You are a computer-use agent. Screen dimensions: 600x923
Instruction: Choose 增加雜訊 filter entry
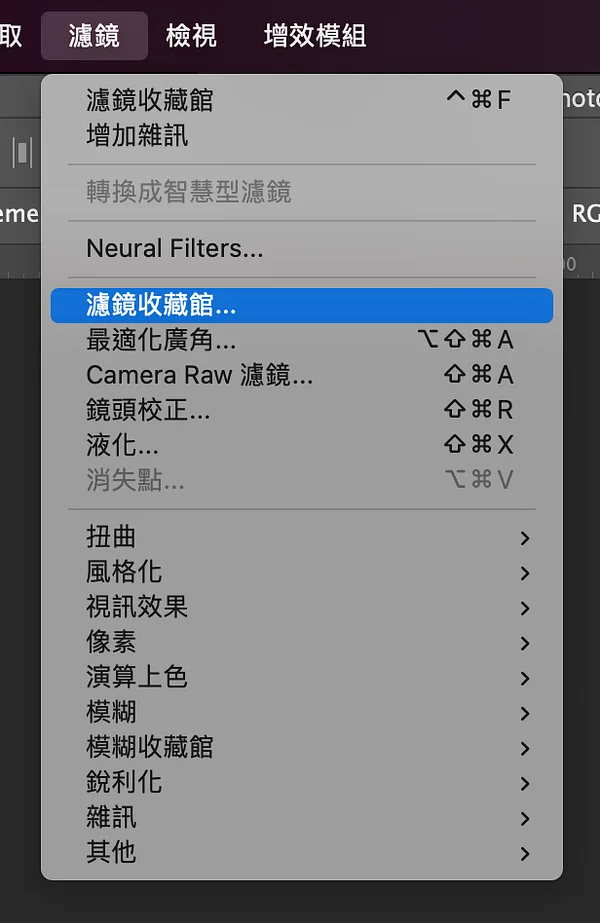301,135
